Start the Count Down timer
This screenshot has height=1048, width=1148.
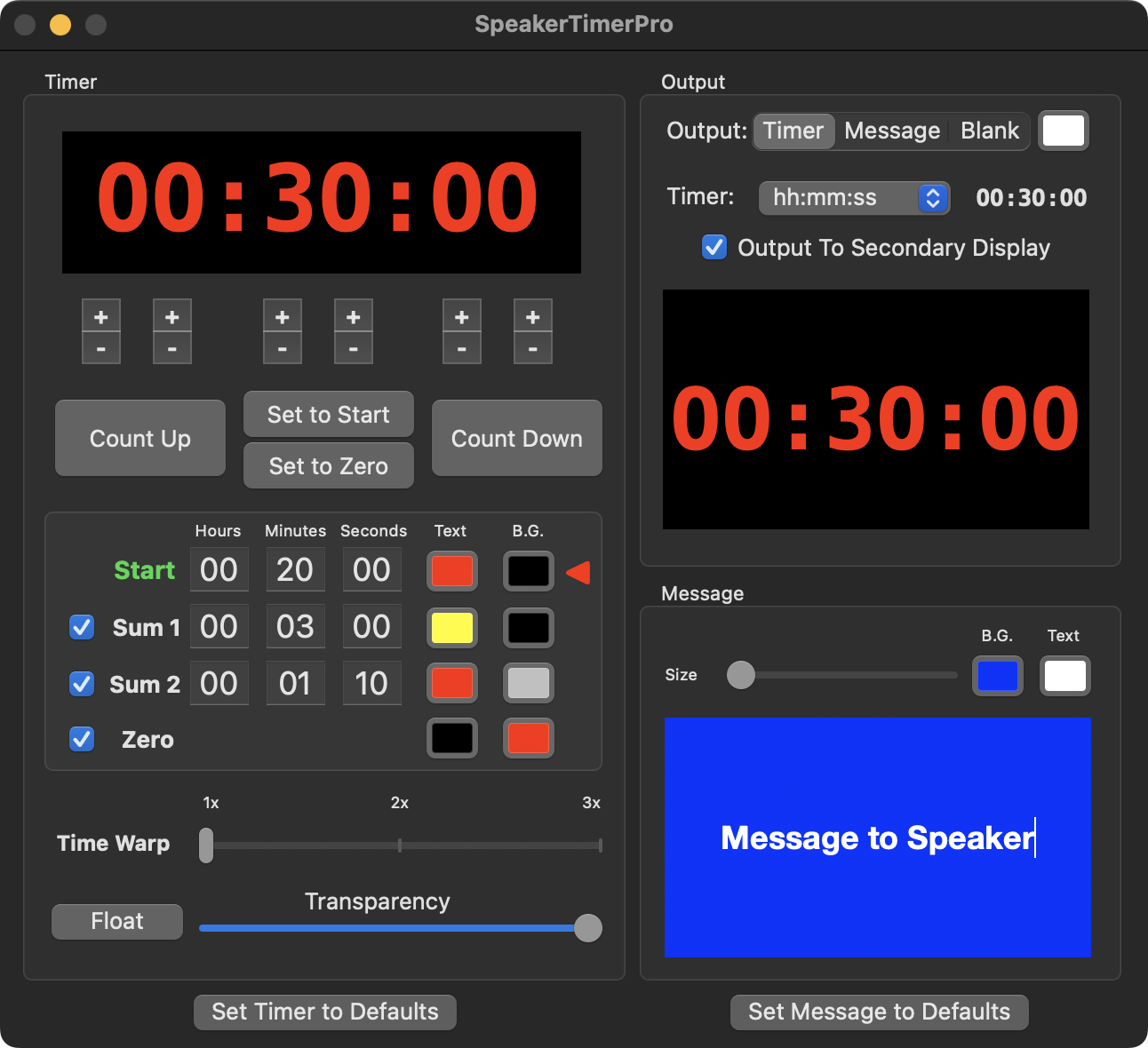(x=517, y=438)
